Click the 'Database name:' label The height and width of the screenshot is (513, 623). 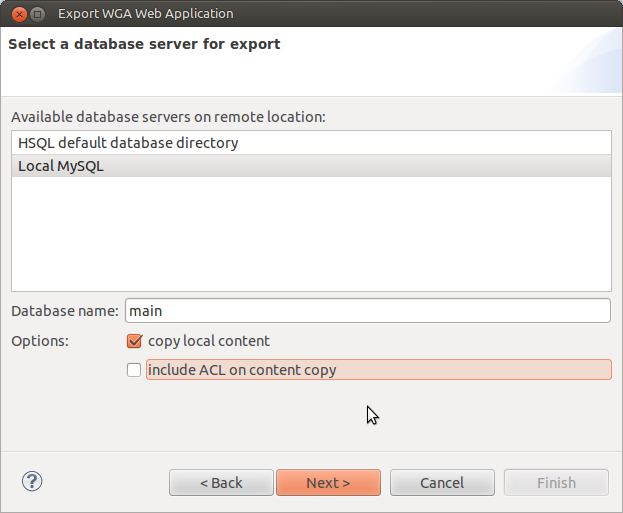click(65, 311)
